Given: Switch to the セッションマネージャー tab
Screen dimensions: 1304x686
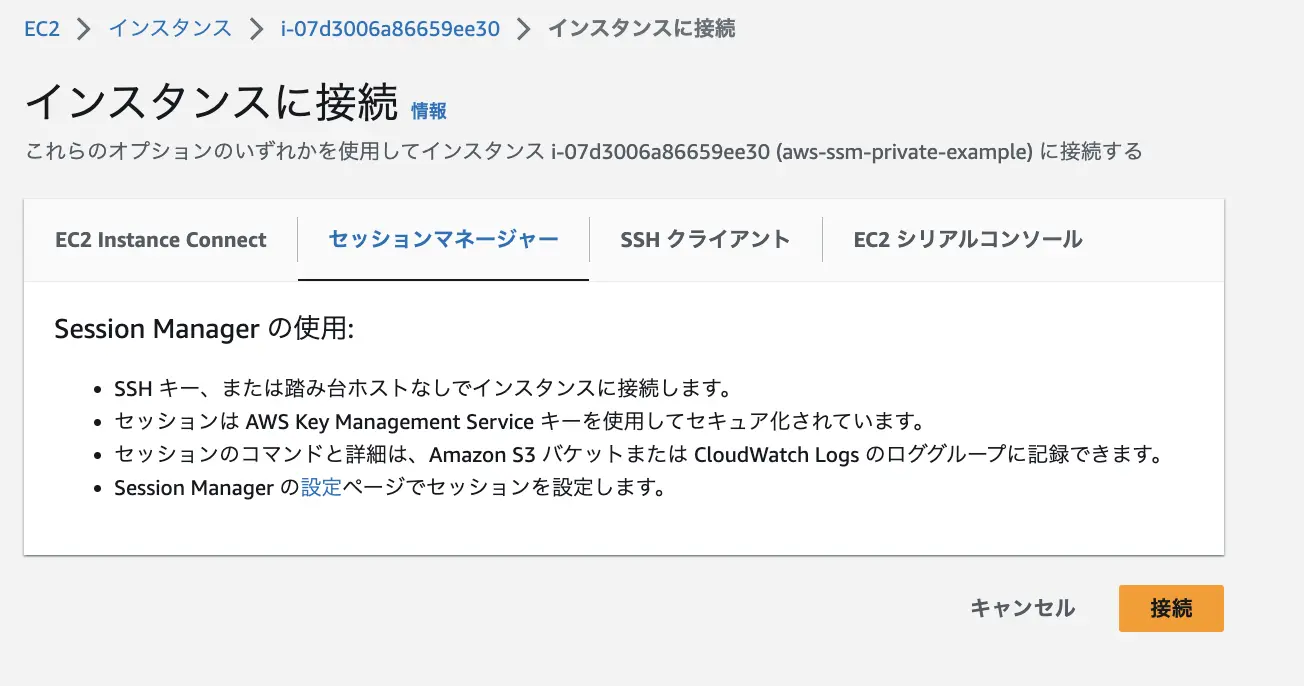Looking at the screenshot, I should click(x=442, y=240).
